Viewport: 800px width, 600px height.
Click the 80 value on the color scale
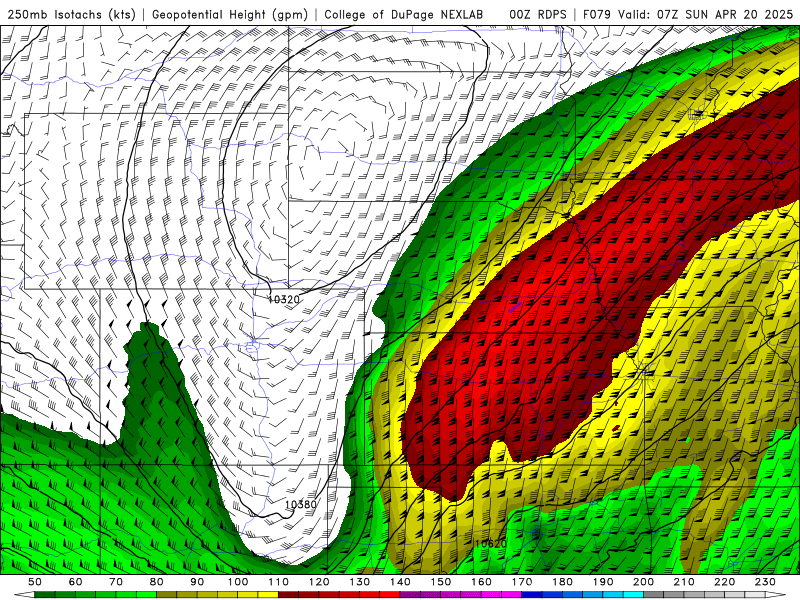pos(157,582)
